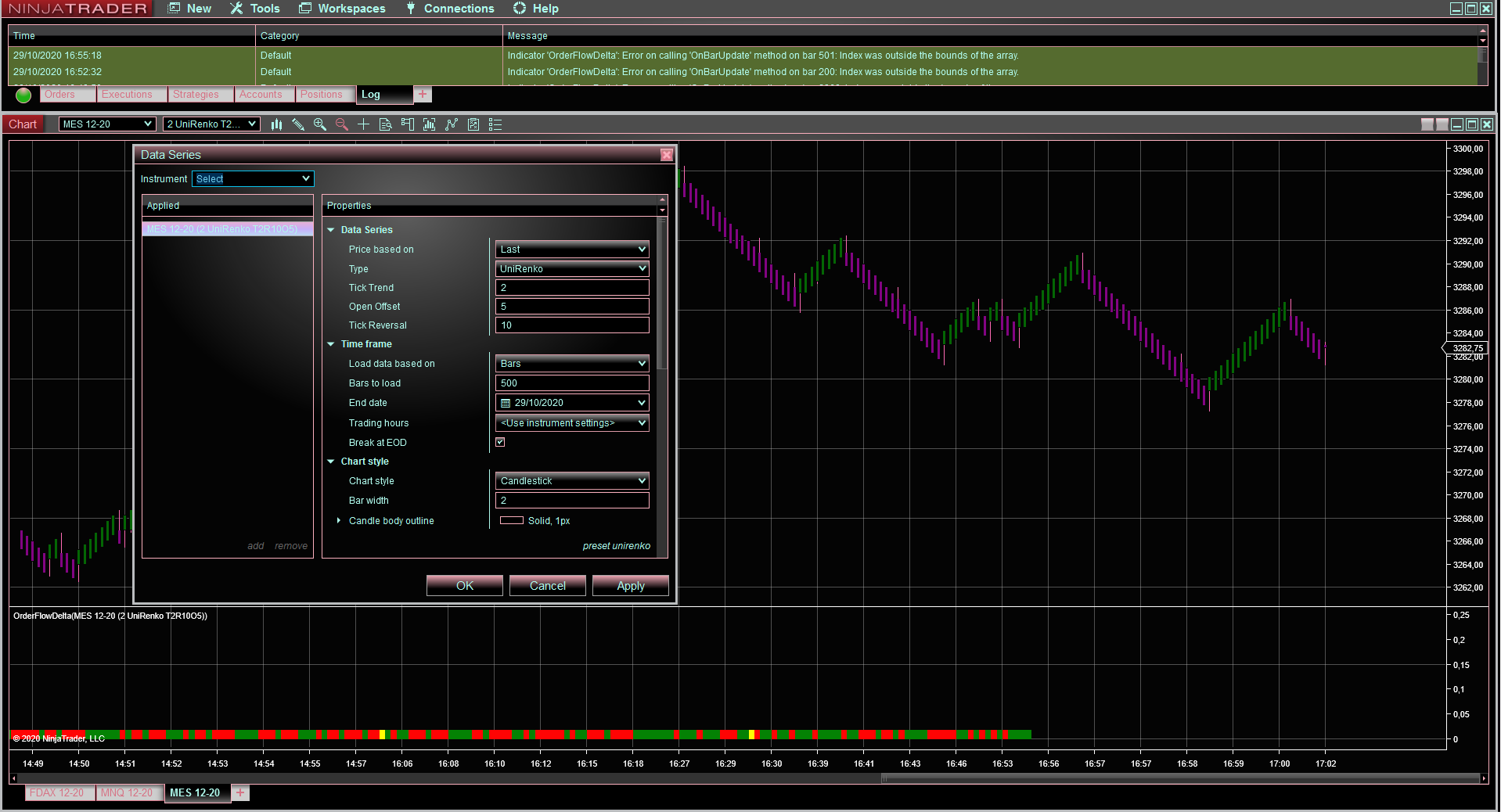This screenshot has width=1501, height=812.
Task: Open the Drawing Tools pencil icon
Action: tap(298, 124)
